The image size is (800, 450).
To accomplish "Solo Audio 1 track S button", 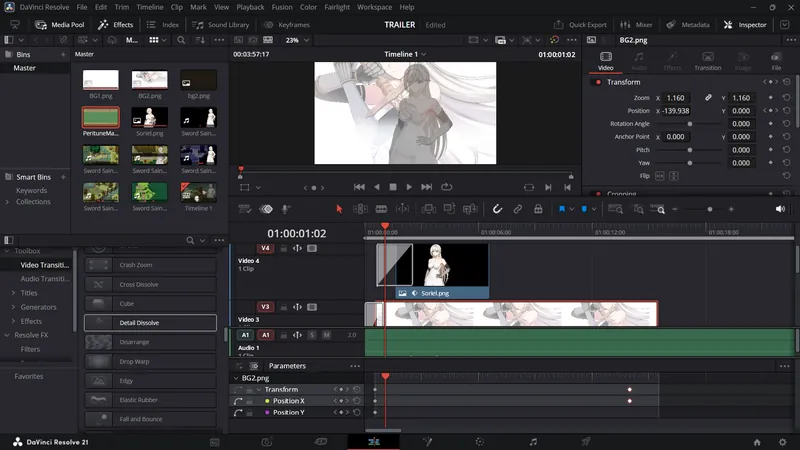I will coord(312,335).
